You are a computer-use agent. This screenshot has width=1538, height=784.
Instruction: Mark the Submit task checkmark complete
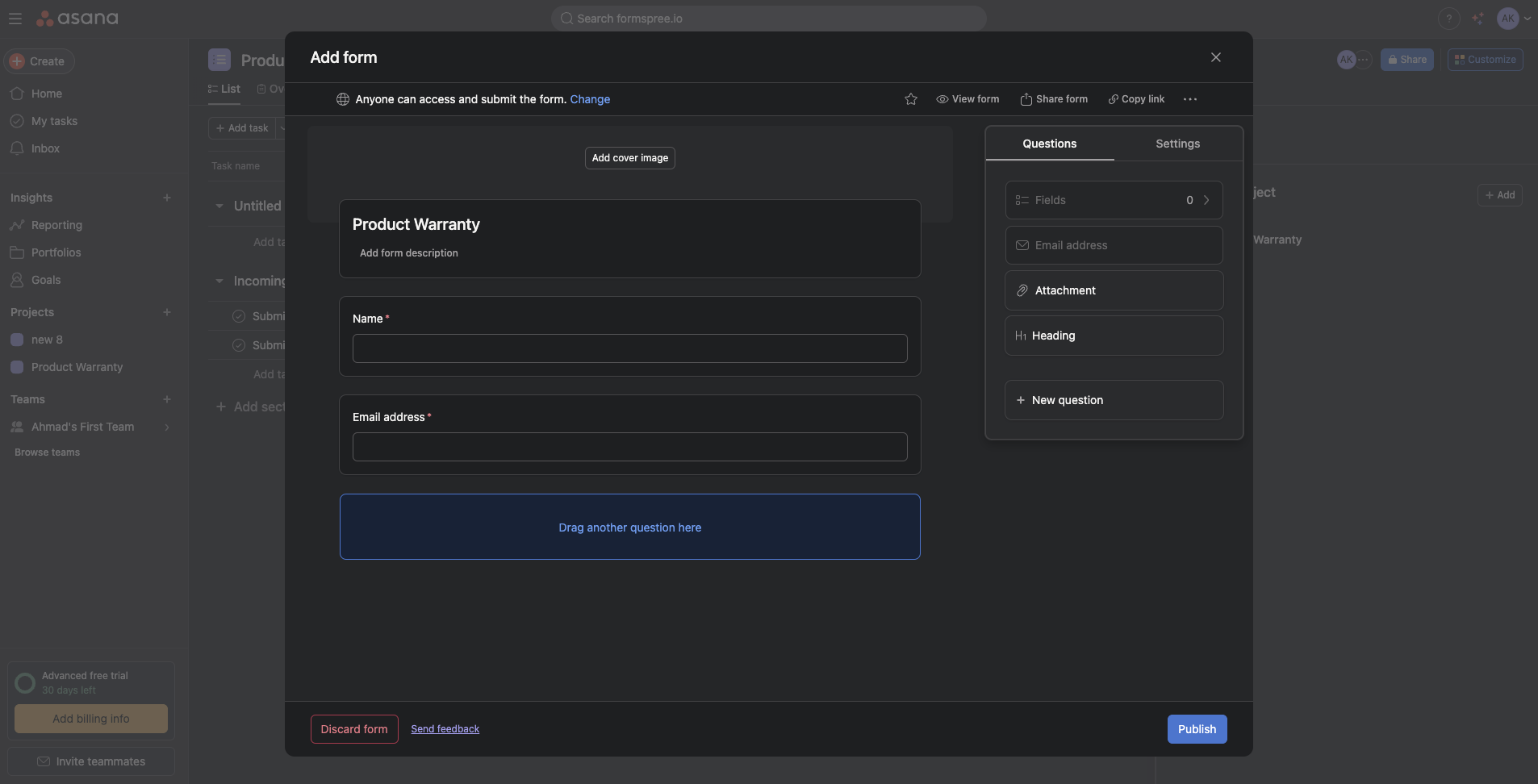click(239, 315)
